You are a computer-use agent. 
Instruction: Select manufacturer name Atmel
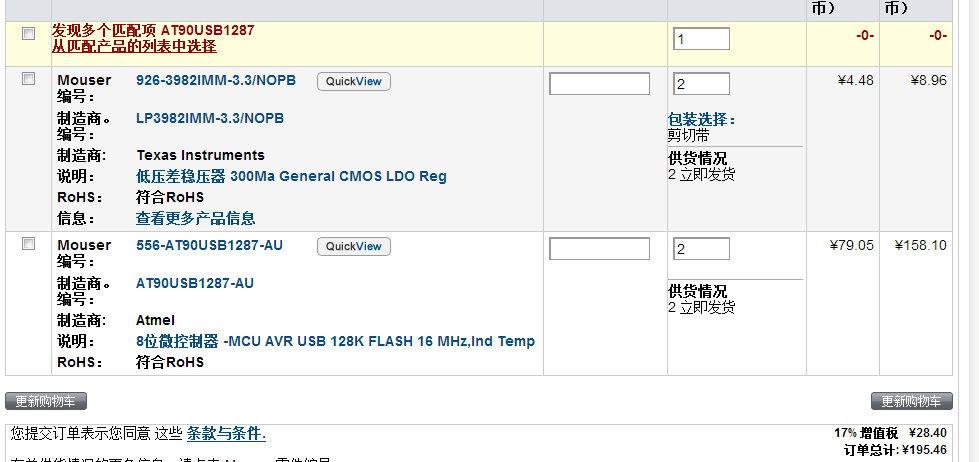[x=155, y=321]
